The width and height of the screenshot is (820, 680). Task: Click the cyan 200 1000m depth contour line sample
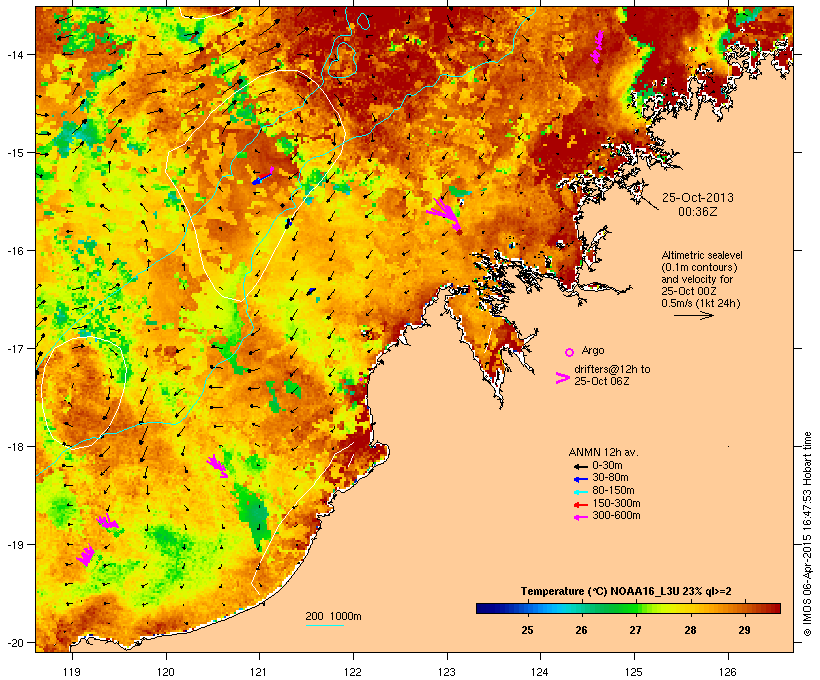[325, 625]
